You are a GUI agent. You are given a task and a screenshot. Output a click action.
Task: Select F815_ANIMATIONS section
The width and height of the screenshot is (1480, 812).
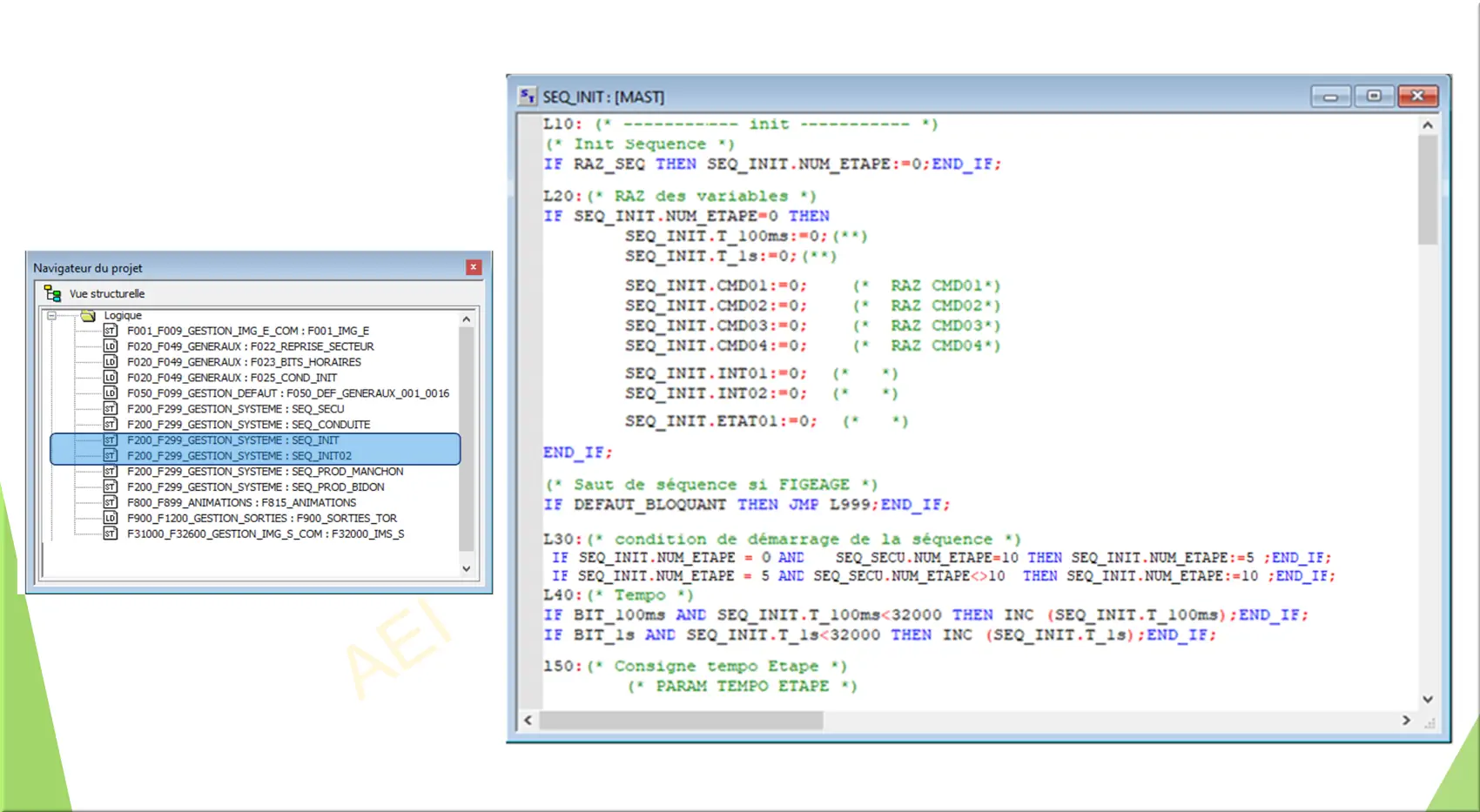(x=242, y=503)
